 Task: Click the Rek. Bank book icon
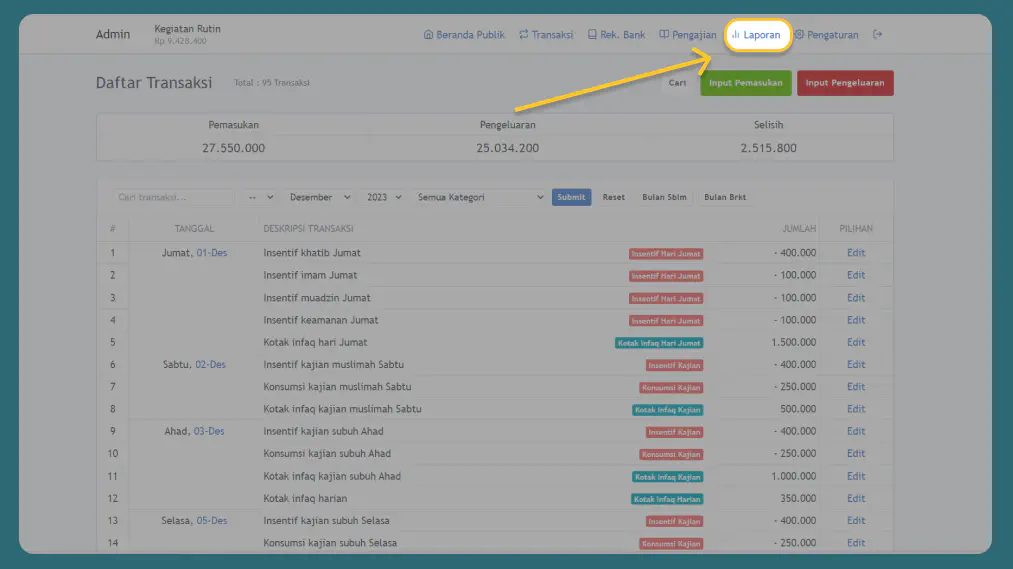(592, 35)
